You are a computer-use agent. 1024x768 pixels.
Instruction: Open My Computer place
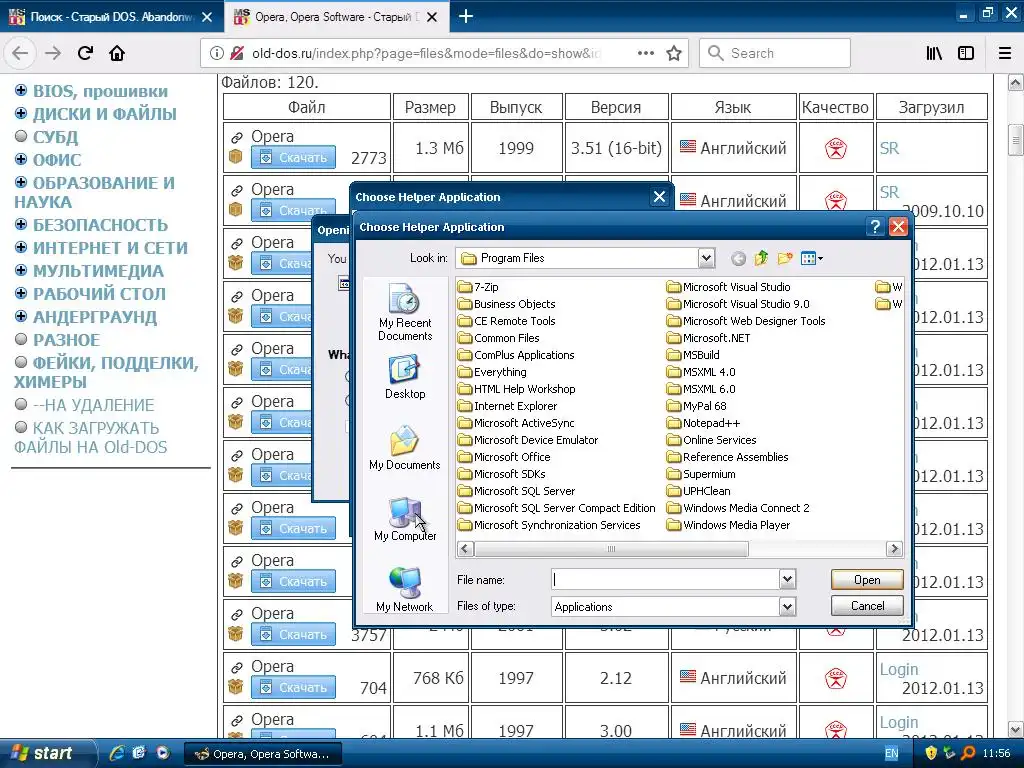point(405,519)
